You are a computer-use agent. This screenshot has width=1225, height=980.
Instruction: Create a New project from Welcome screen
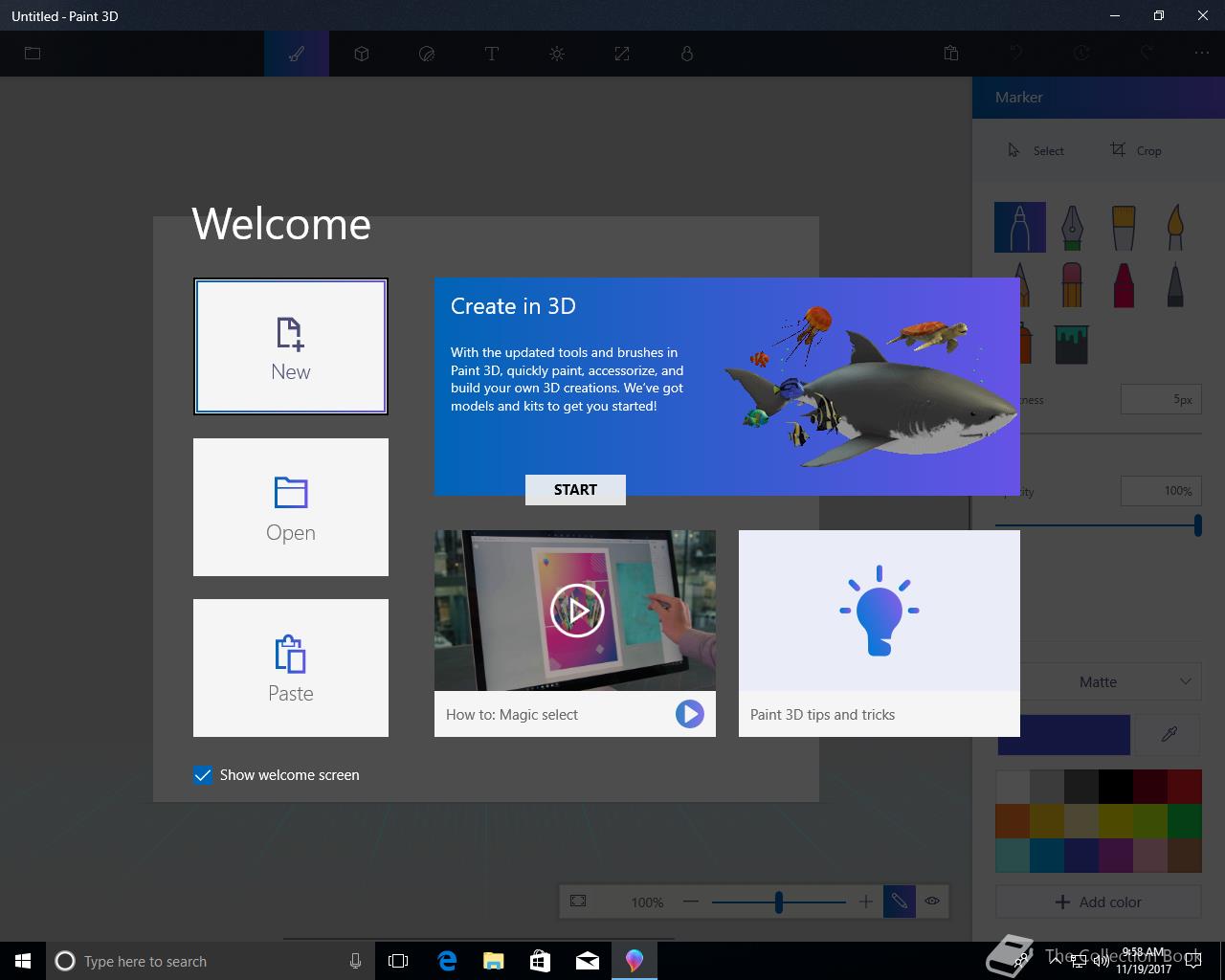tap(291, 346)
